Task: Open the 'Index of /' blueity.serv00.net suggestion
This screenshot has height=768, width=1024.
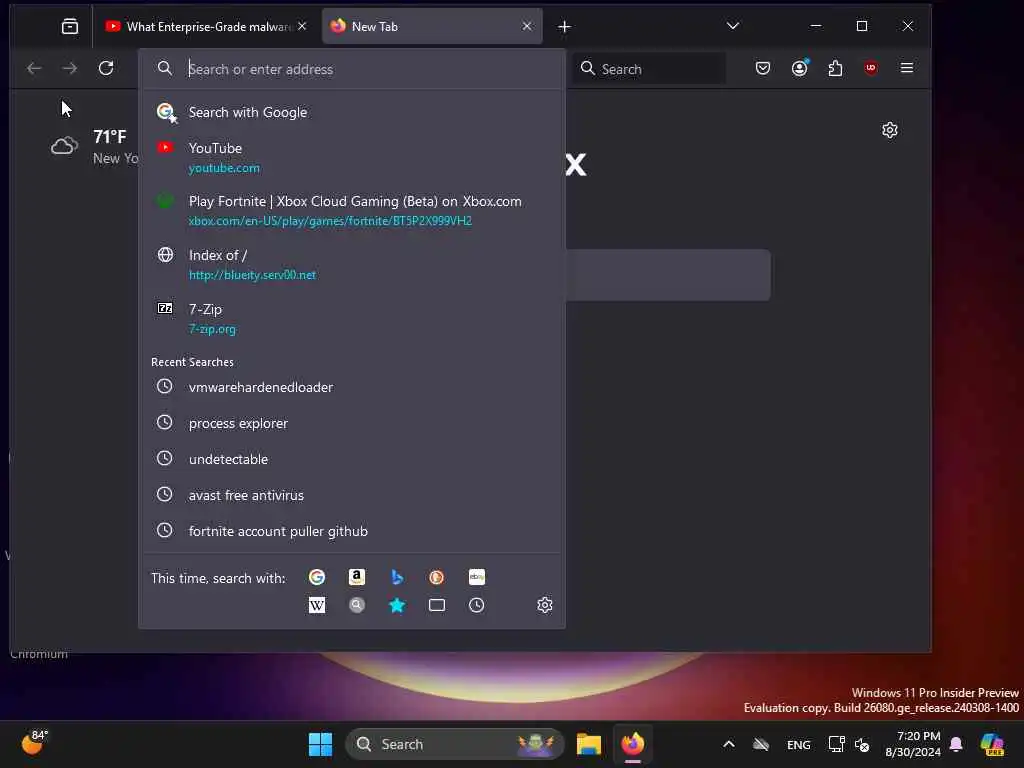Action: coord(352,264)
